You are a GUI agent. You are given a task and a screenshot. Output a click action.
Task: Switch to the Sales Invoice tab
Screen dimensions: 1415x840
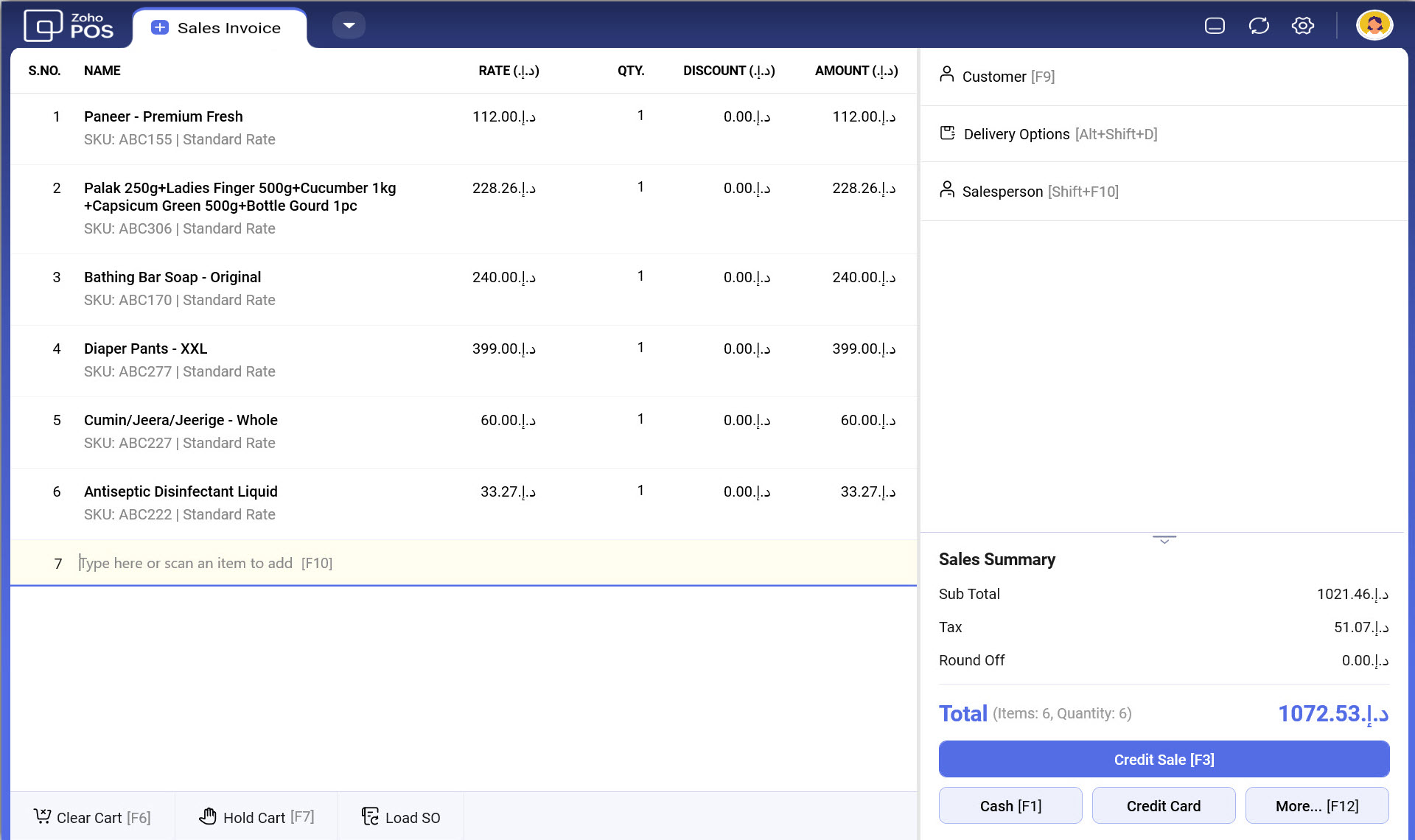click(228, 28)
